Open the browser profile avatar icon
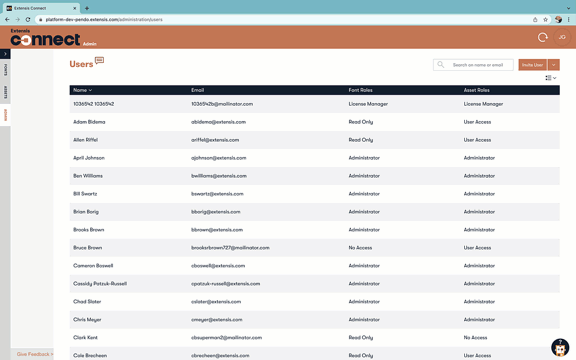Viewport: 576px width, 360px height. coord(558,19)
